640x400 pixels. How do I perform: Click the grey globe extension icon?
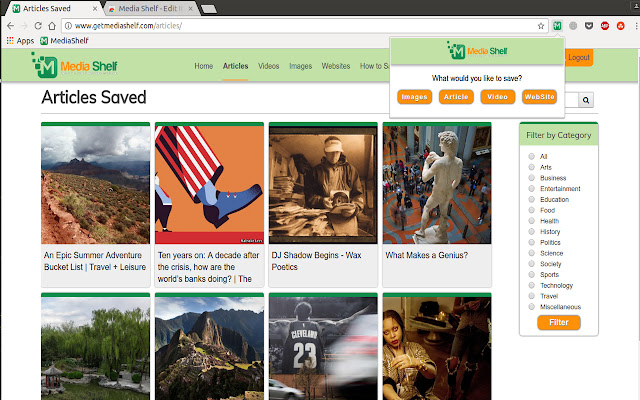(x=573, y=26)
